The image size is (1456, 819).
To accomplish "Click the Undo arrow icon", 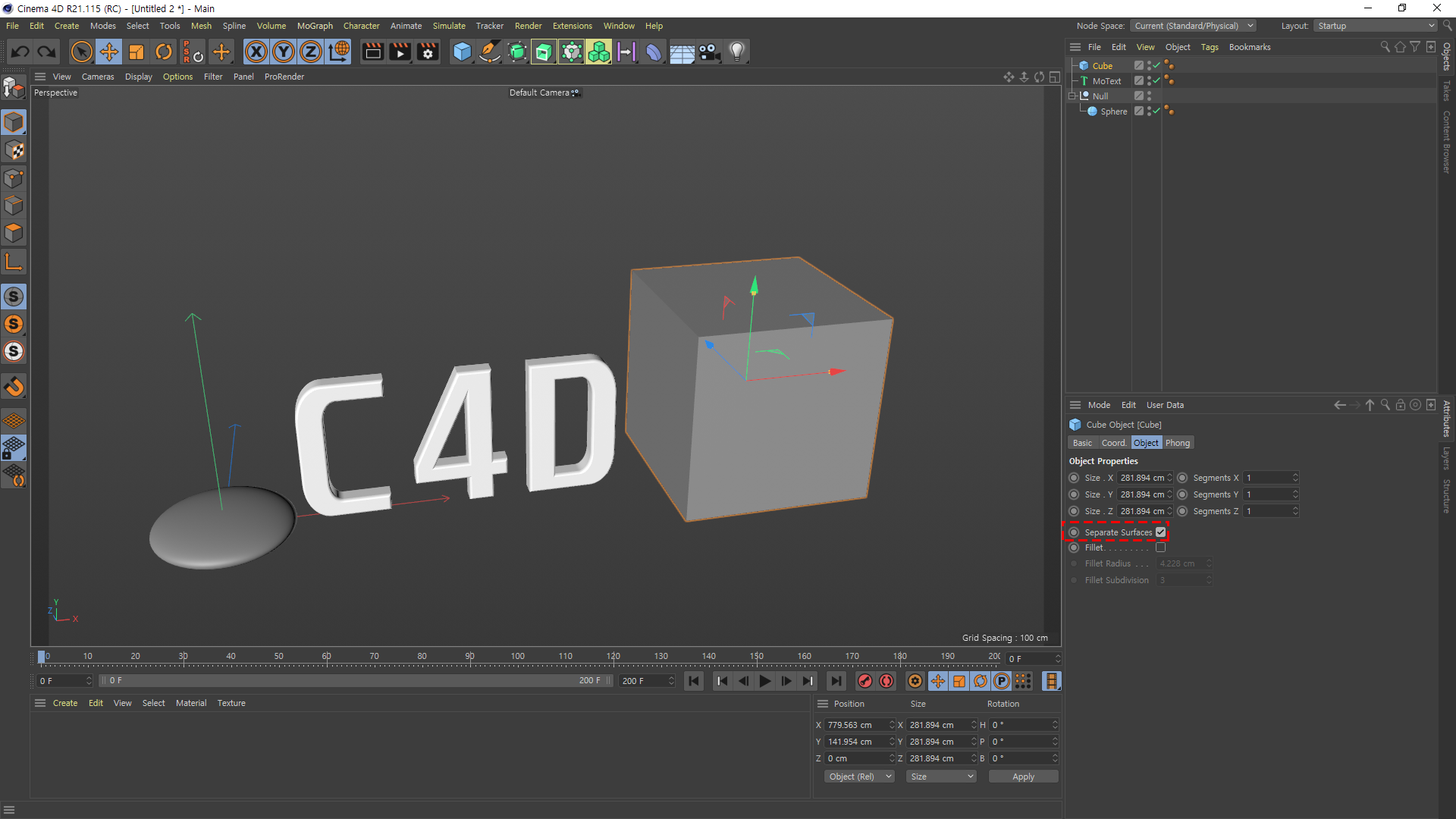I will click(20, 52).
